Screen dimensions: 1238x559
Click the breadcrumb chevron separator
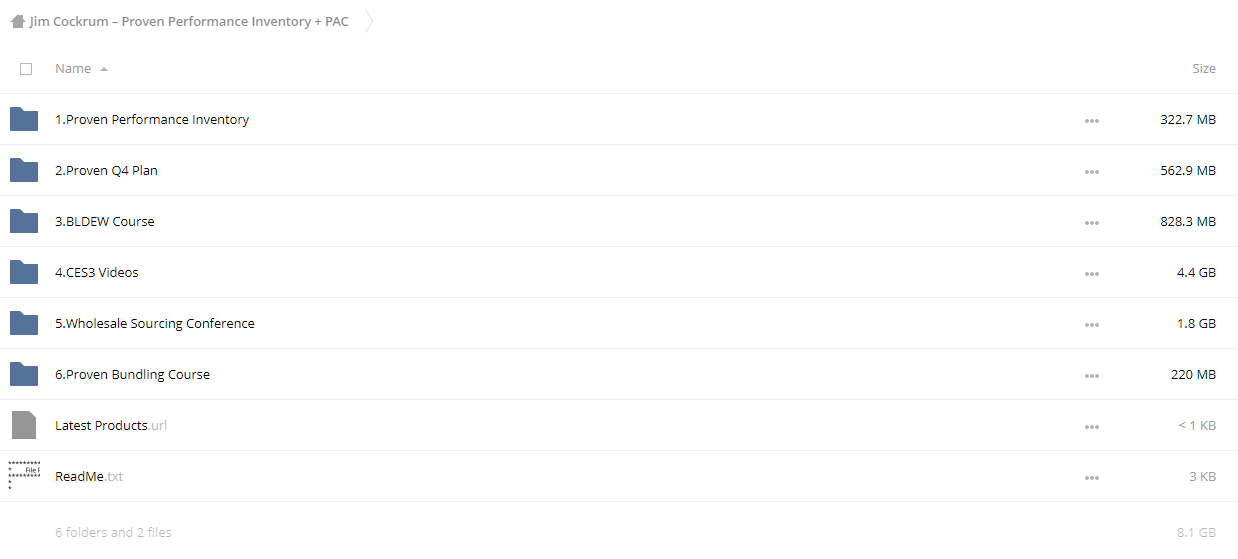[x=368, y=21]
